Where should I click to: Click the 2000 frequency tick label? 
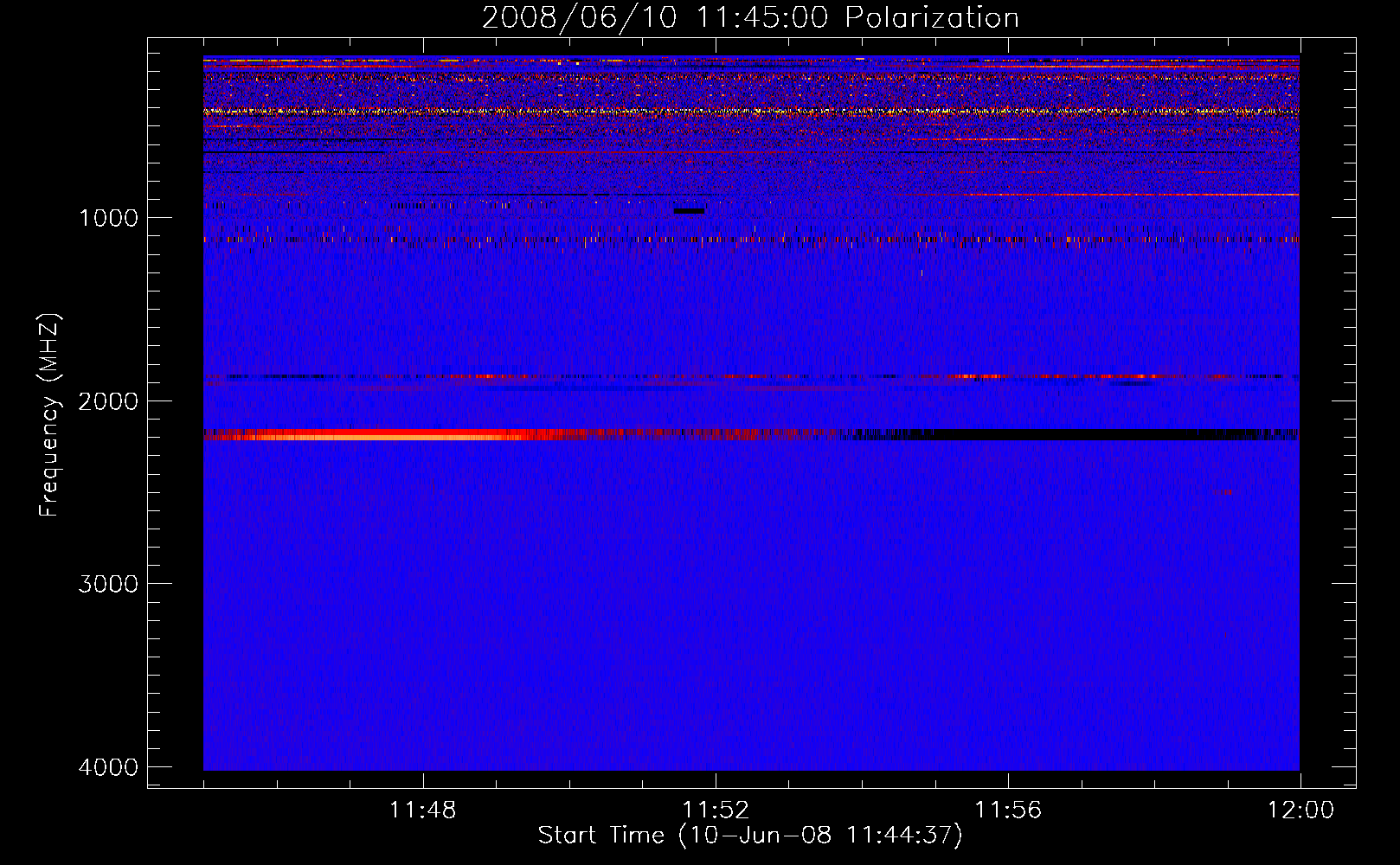coord(107,400)
